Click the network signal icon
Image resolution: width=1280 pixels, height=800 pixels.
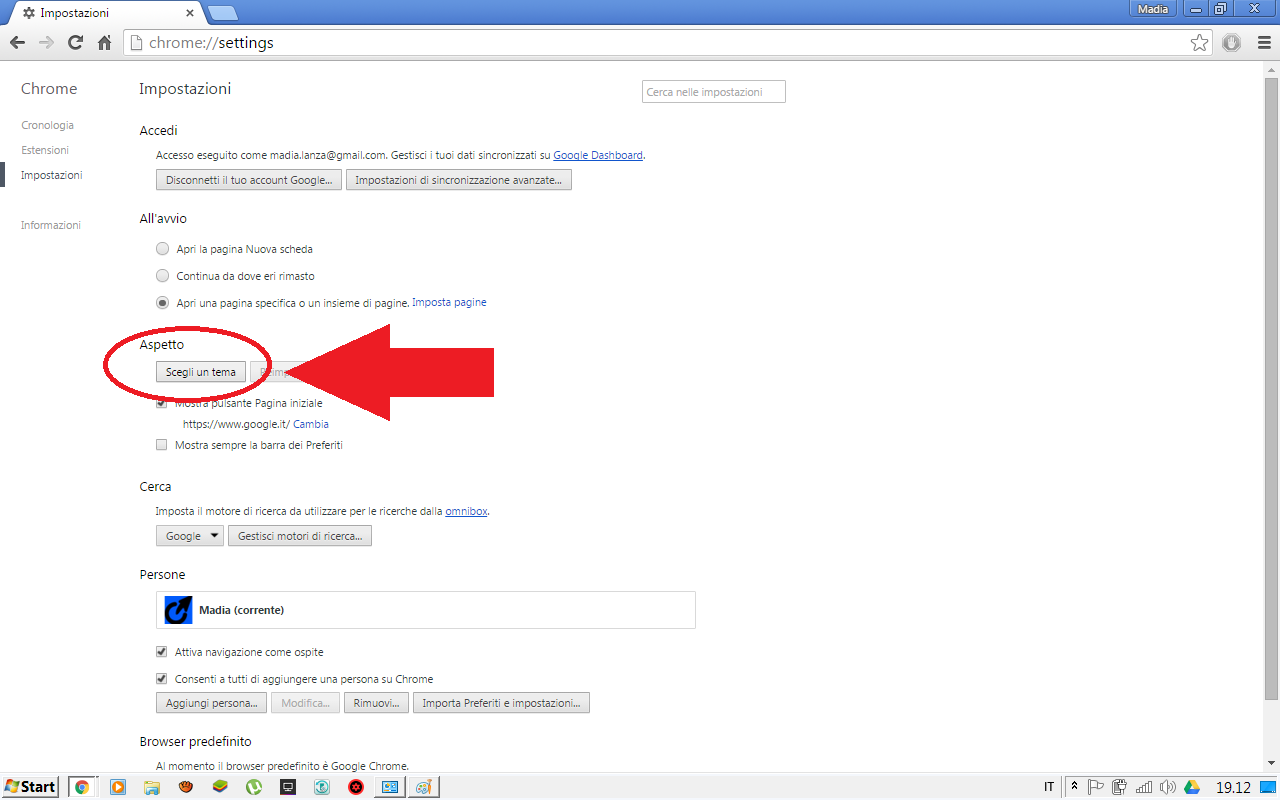(x=1144, y=787)
